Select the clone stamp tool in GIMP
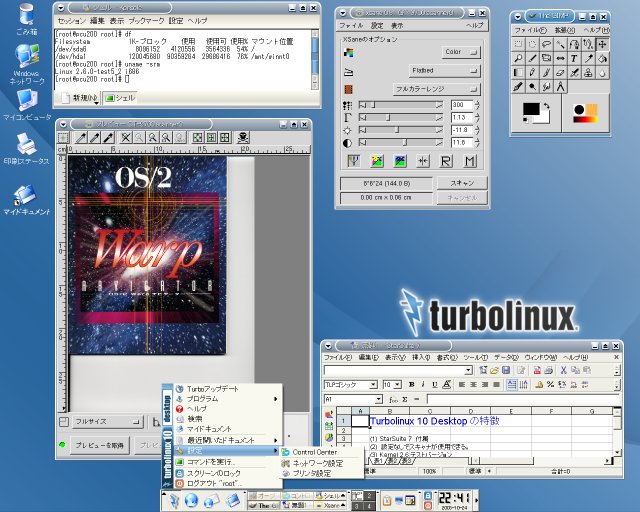Image resolution: width=640 pixels, height=512 pixels. (588, 73)
